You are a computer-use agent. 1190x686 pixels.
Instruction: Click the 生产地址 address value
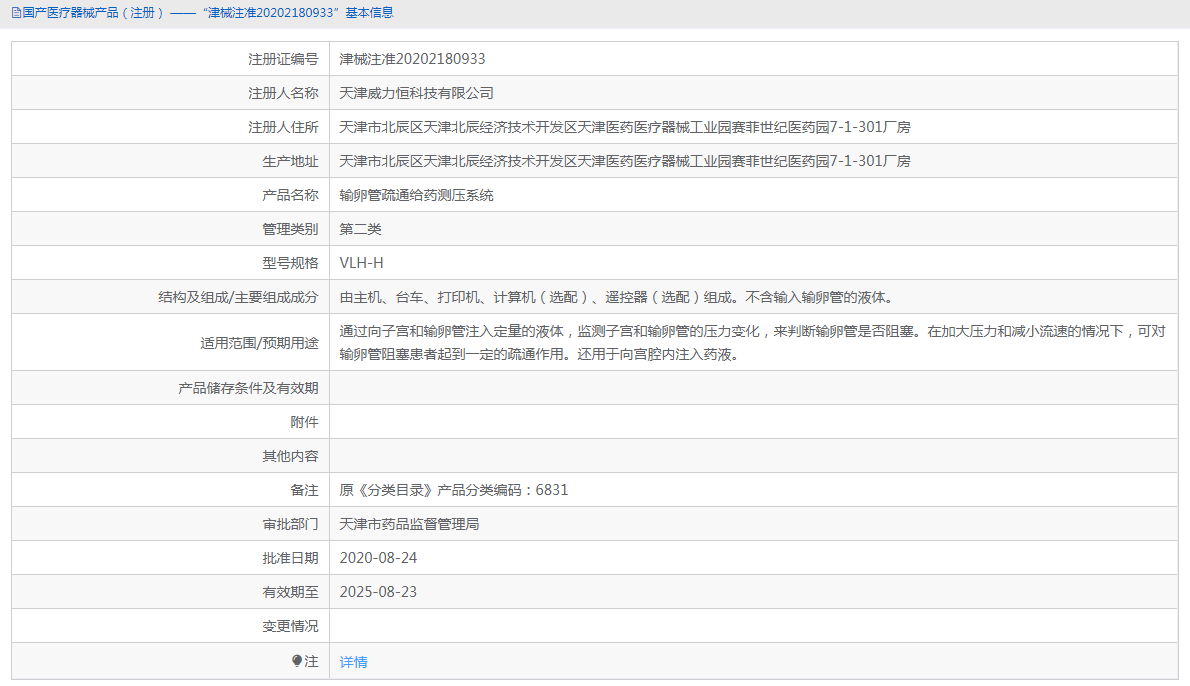(624, 161)
